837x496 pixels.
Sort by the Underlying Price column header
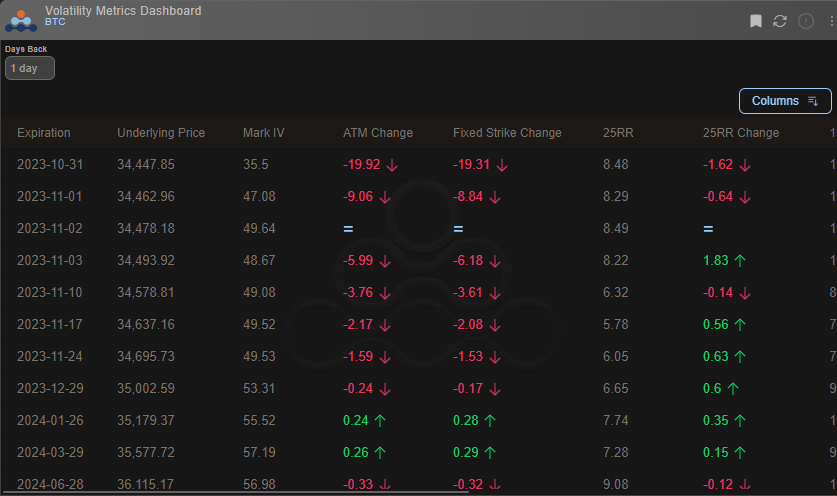click(x=161, y=133)
